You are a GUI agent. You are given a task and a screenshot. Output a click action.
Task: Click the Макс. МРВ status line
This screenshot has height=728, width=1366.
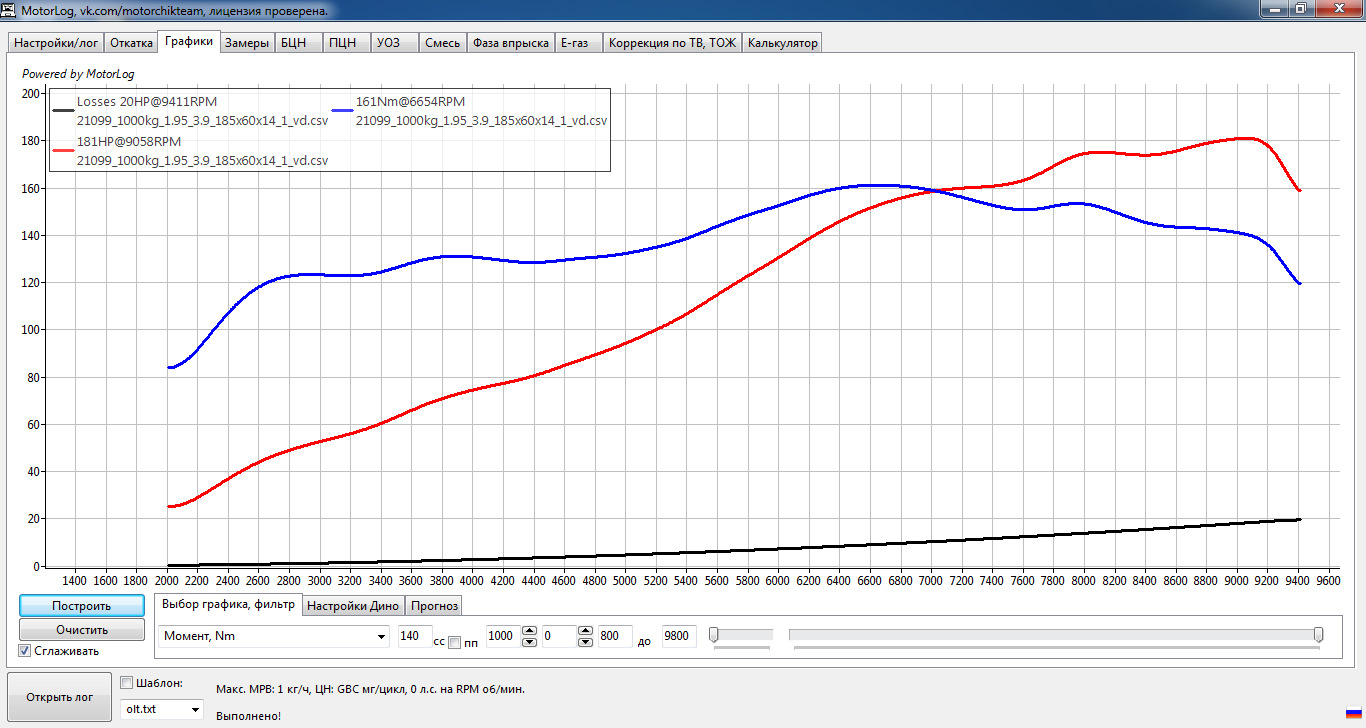coord(370,689)
